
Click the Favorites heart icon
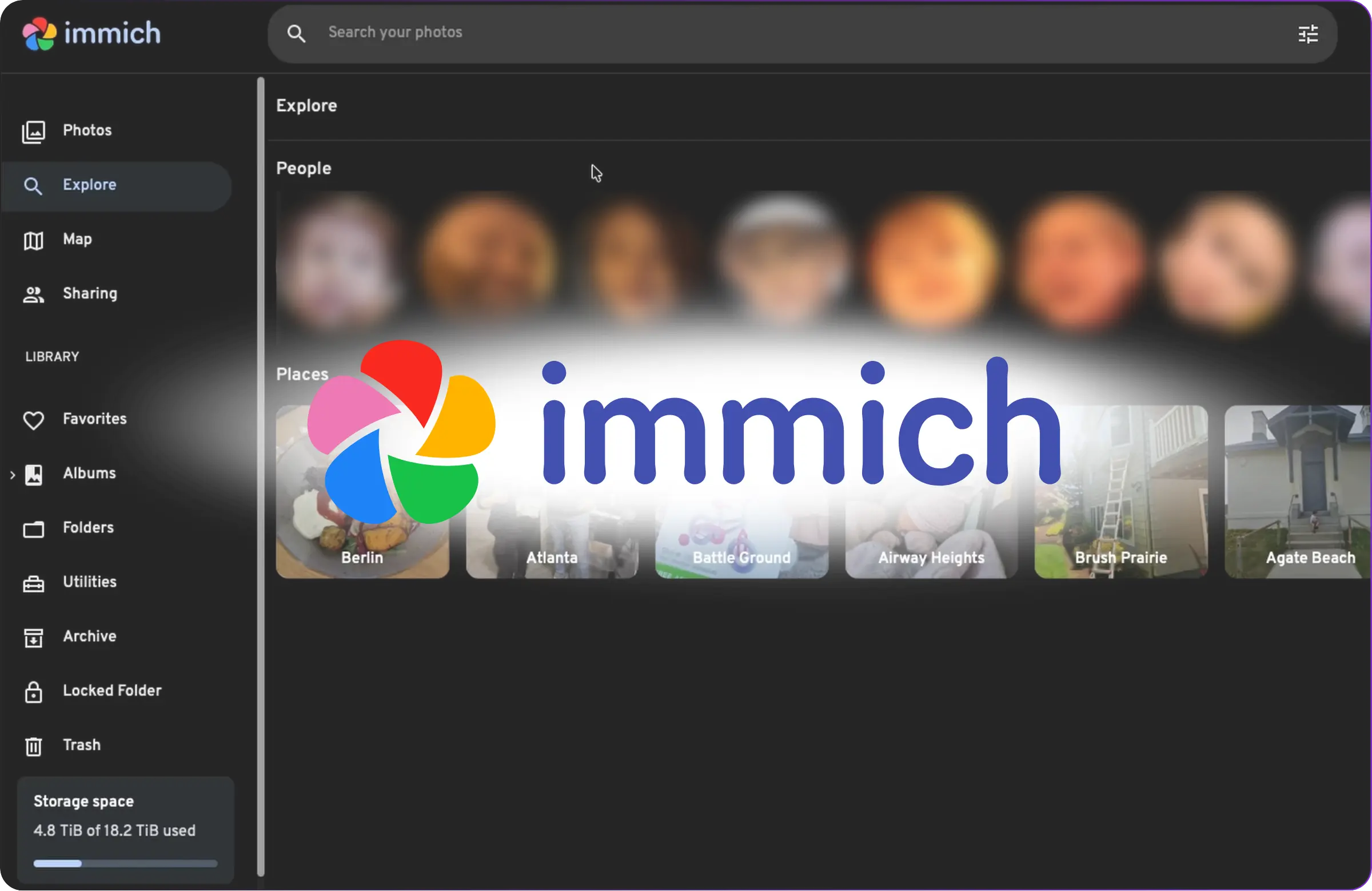[33, 420]
